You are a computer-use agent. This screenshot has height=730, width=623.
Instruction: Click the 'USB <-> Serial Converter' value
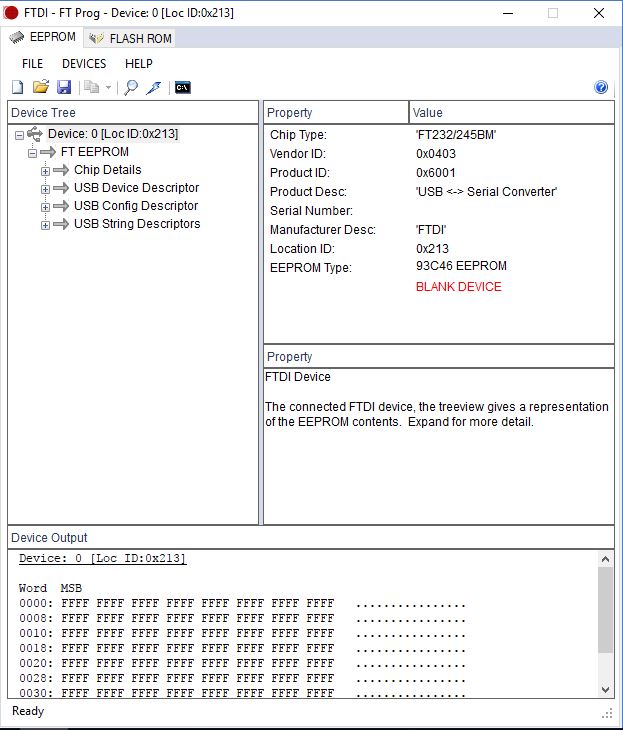[x=486, y=192]
